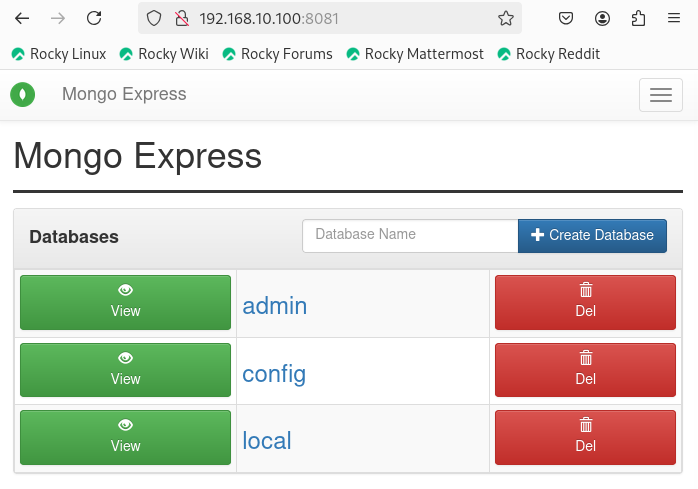Click the Create Database button
This screenshot has height=489, width=698.
(592, 236)
